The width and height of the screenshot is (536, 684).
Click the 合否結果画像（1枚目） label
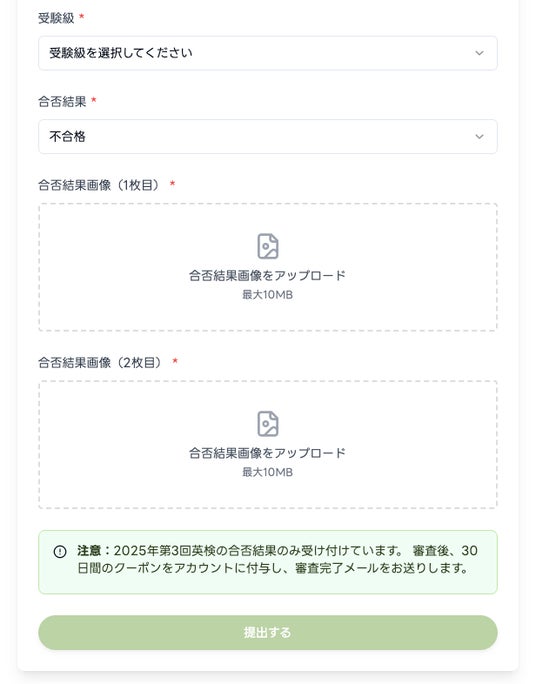tap(99, 185)
